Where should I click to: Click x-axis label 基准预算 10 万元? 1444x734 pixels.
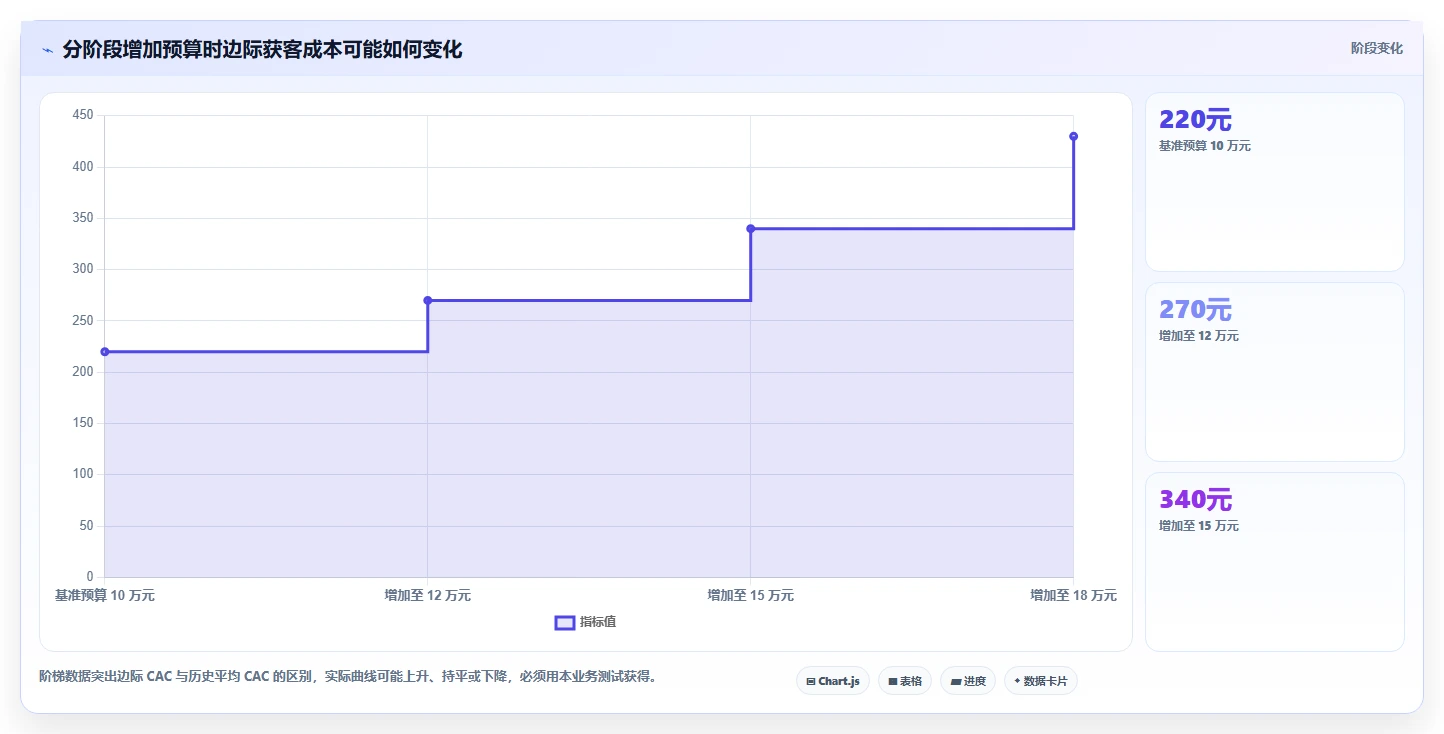point(105,595)
